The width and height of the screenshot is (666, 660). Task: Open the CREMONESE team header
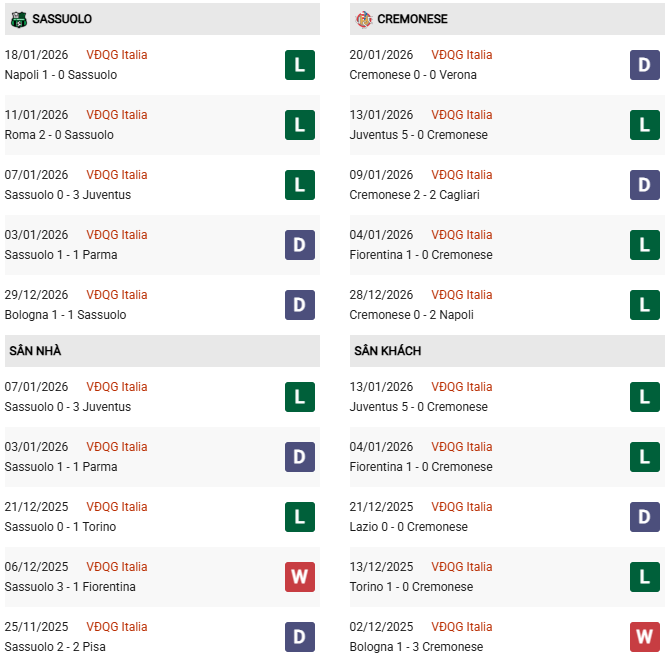[412, 19]
